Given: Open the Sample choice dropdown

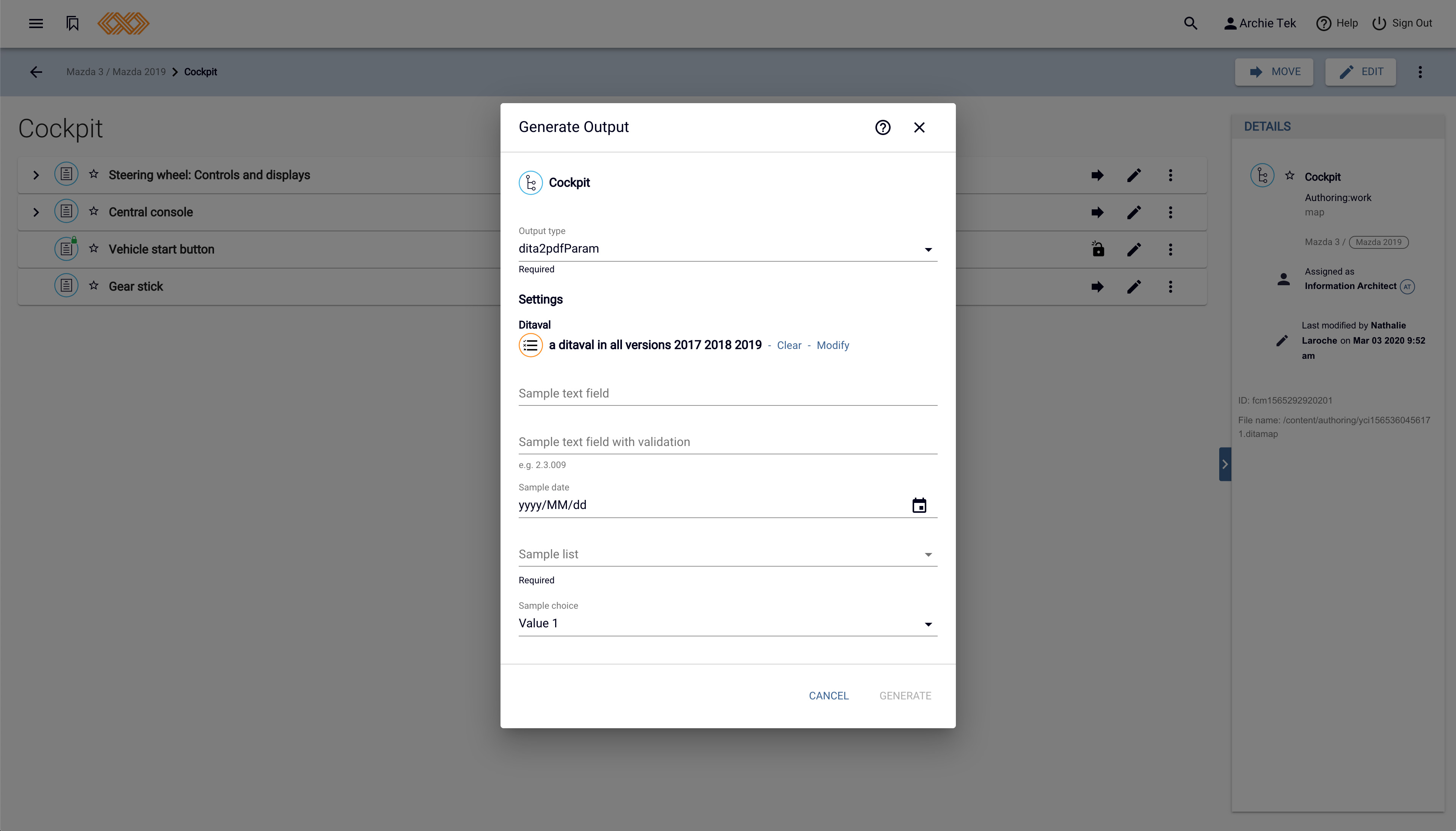Looking at the screenshot, I should [728, 623].
